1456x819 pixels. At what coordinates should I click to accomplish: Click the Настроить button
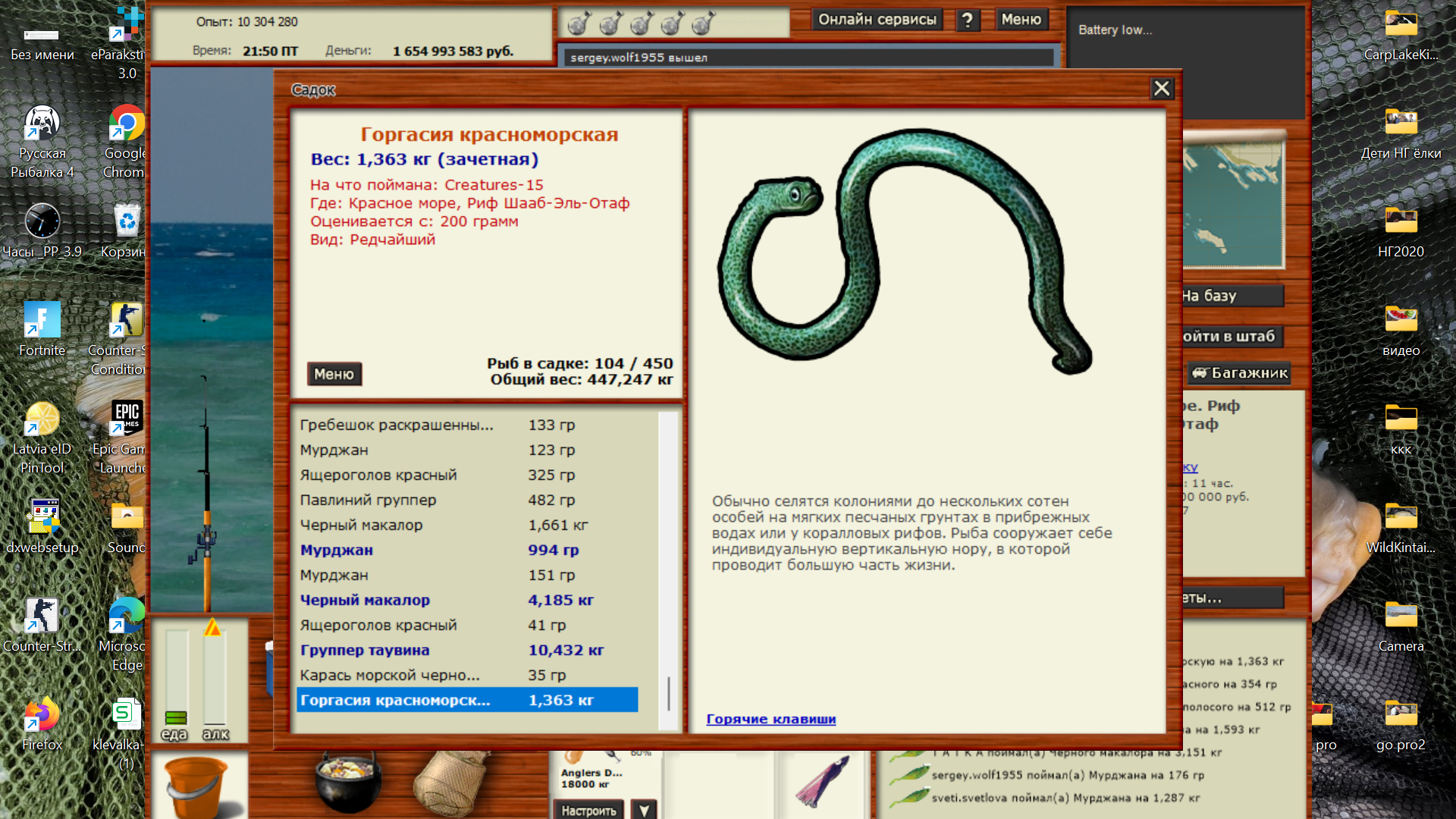point(588,810)
